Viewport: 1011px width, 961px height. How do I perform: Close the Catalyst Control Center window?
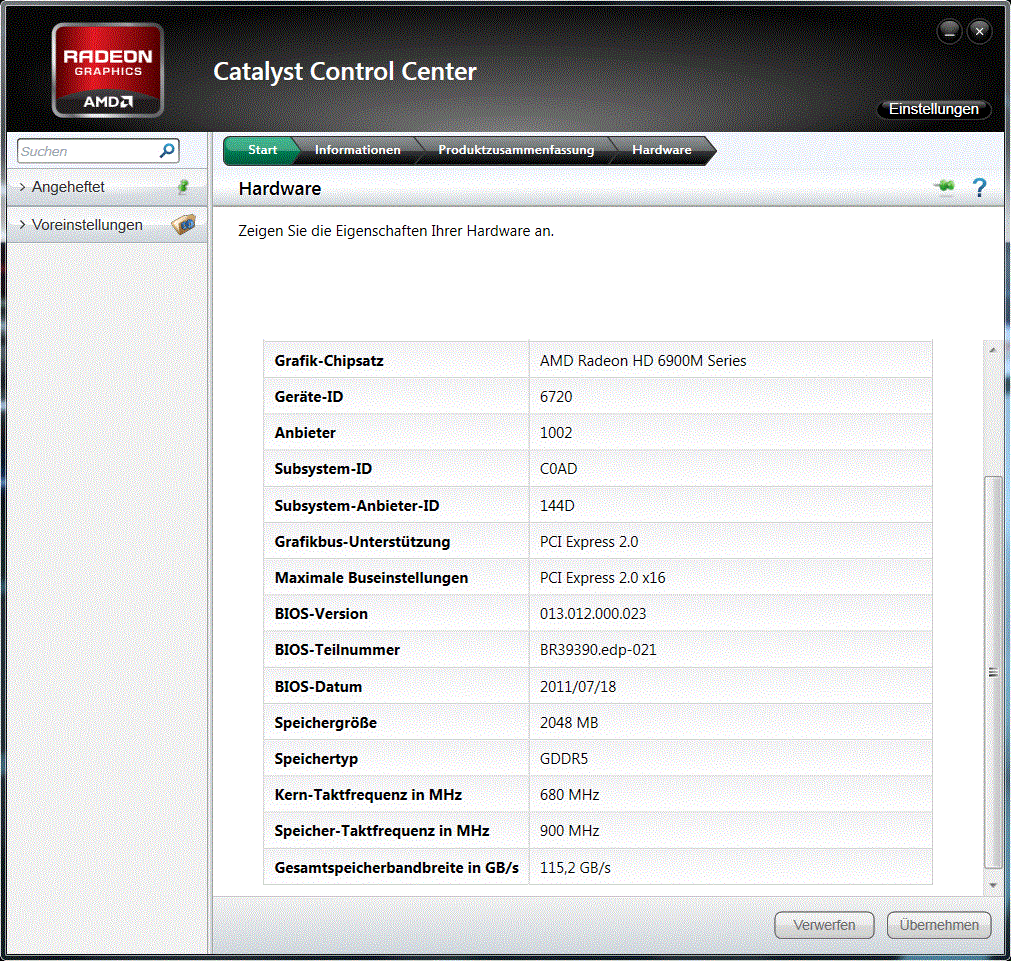click(x=979, y=32)
